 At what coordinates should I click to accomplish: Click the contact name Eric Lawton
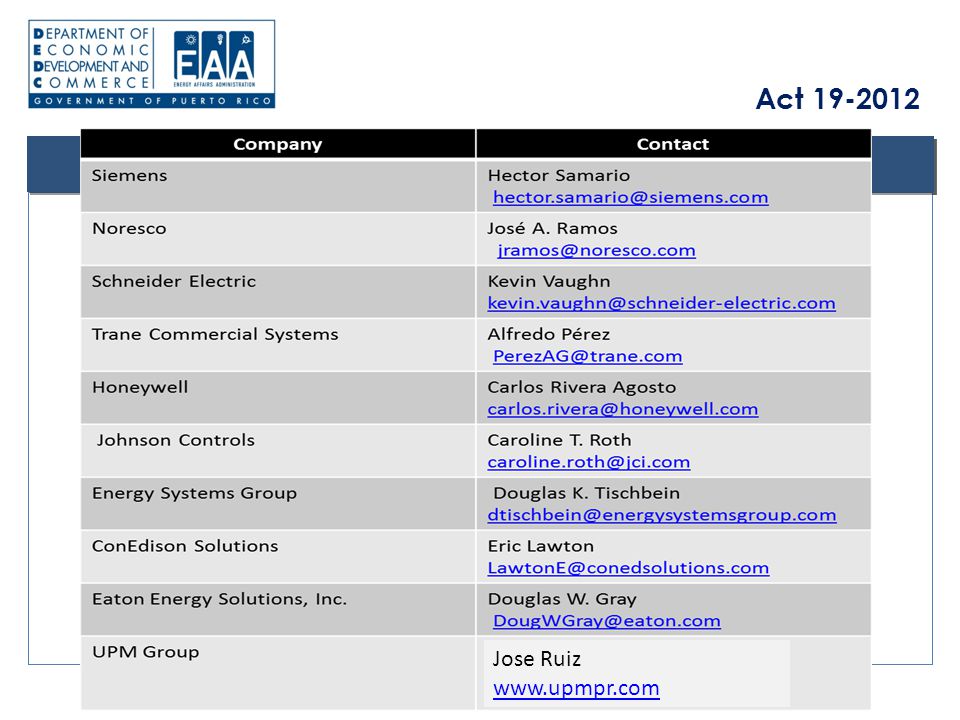[x=541, y=546]
